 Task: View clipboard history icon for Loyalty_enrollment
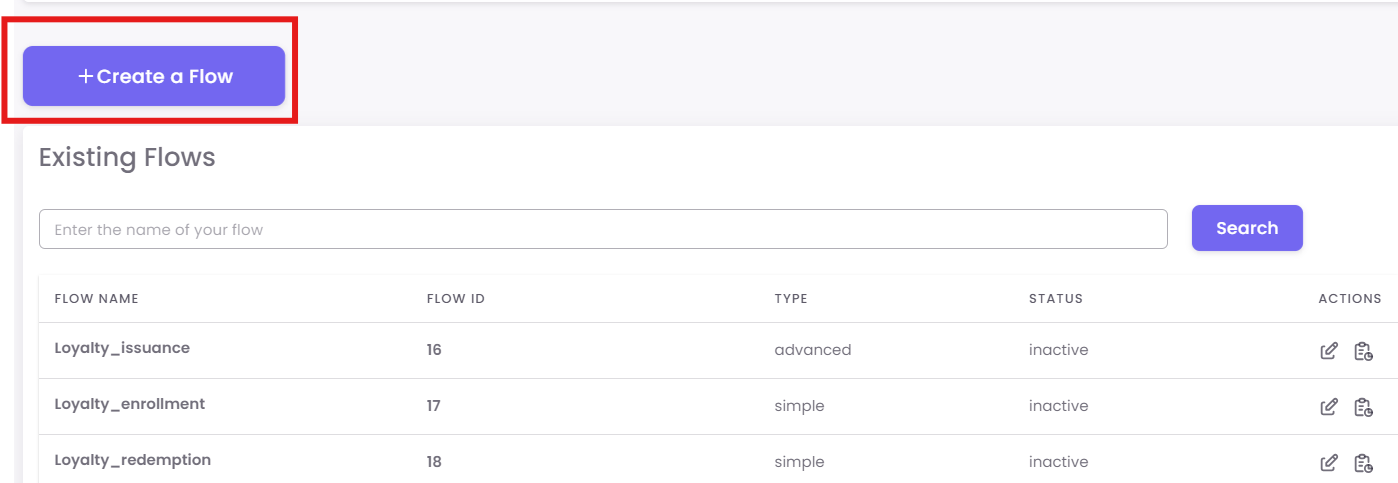click(x=1363, y=407)
